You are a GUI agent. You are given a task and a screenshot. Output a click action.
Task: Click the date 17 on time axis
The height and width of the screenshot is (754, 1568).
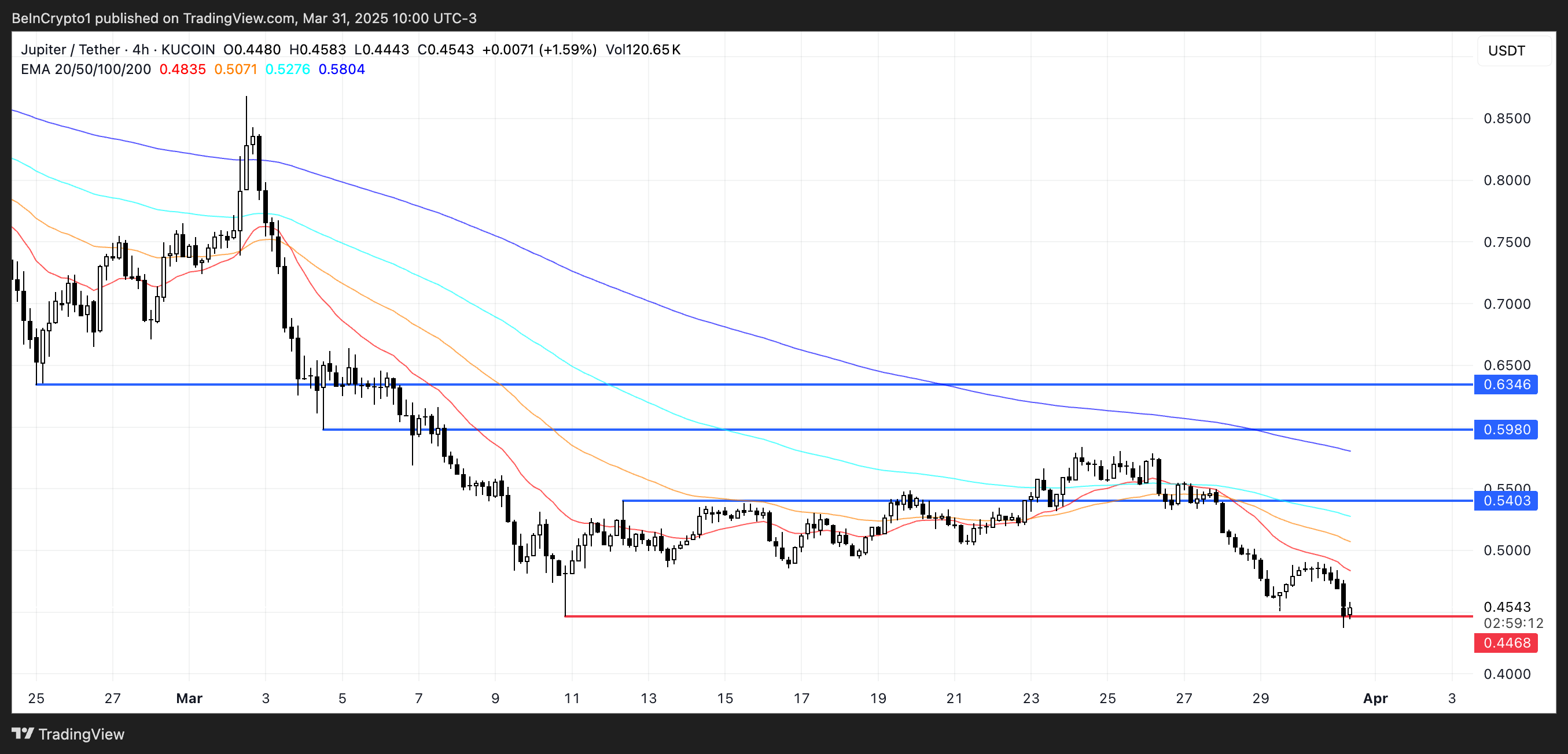tap(801, 698)
